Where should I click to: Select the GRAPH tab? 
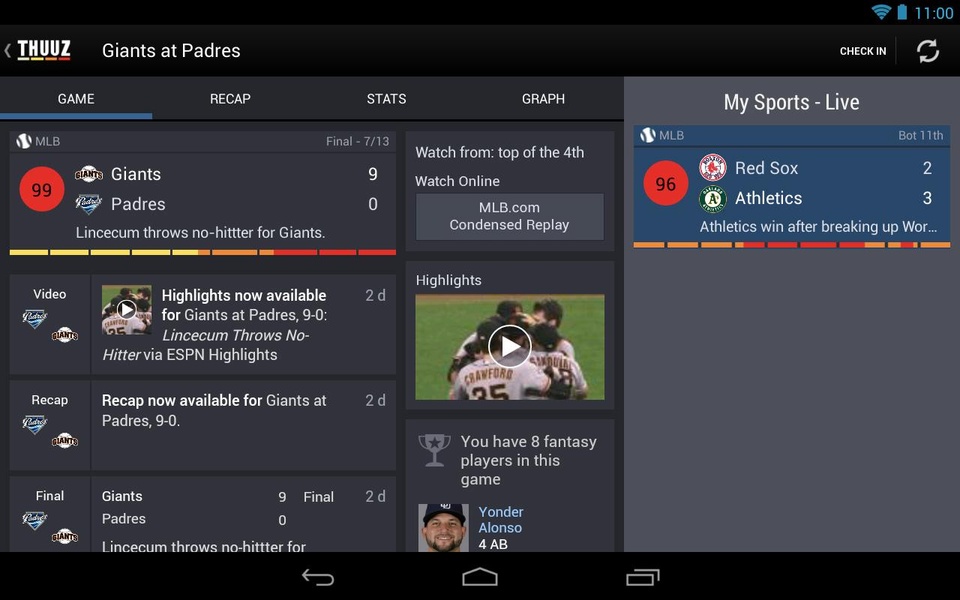[543, 99]
